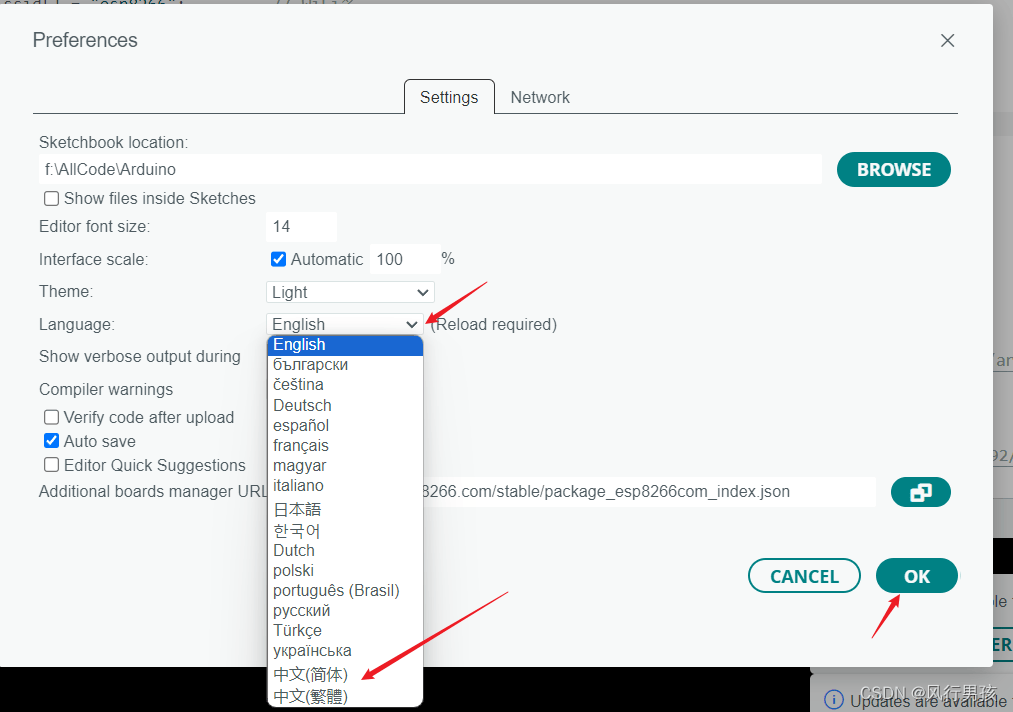Screen dimensions: 1013x712
Task: Close the Preferences dialog with the X
Action: tap(947, 40)
